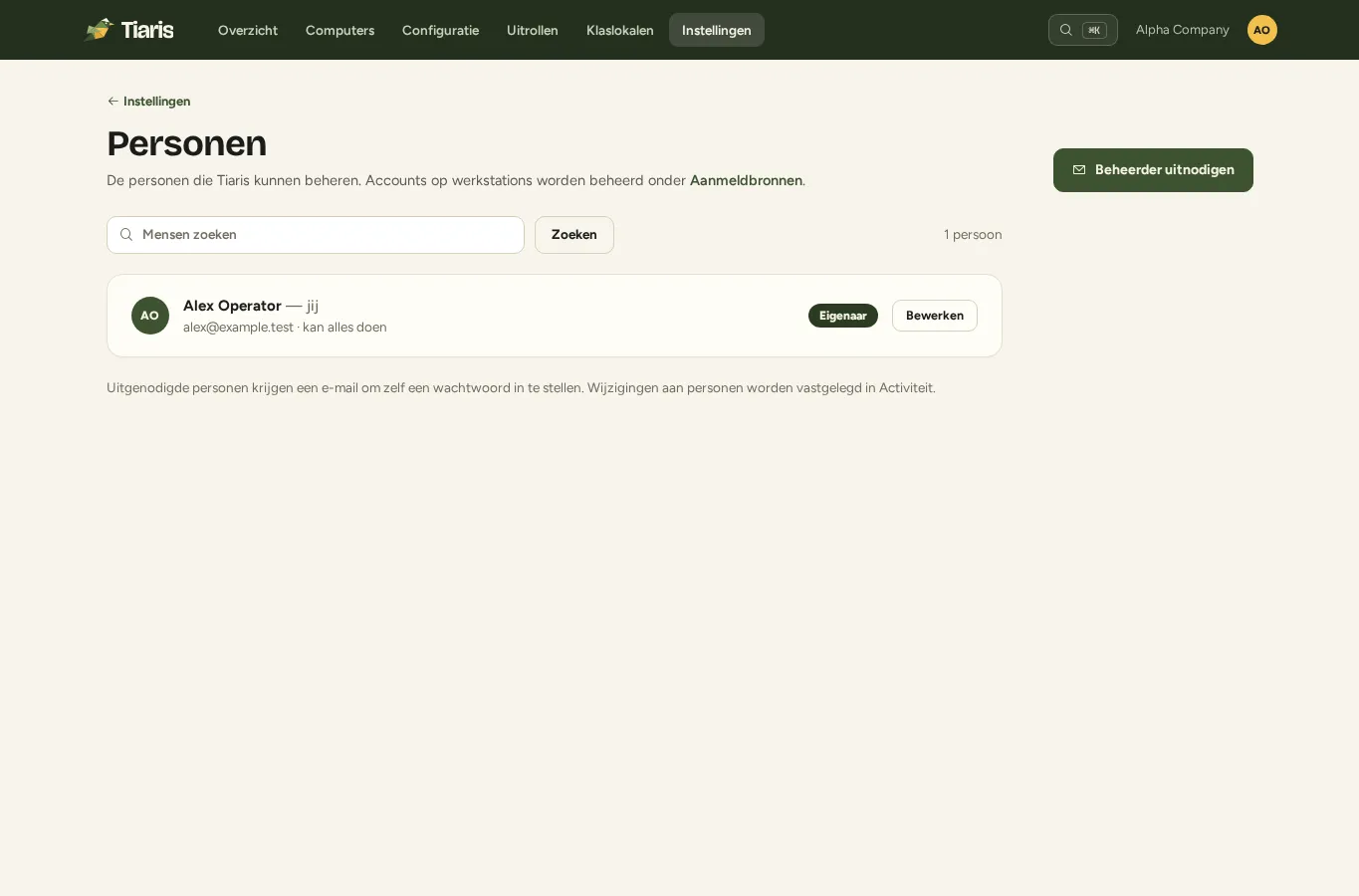Click the Personen page heading
The height and width of the screenshot is (896, 1359).
pos(187,143)
